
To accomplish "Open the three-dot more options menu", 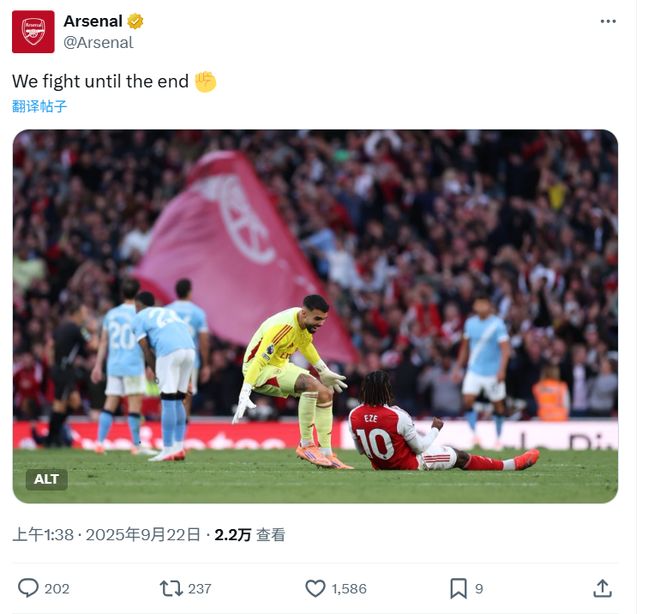I will (608, 21).
